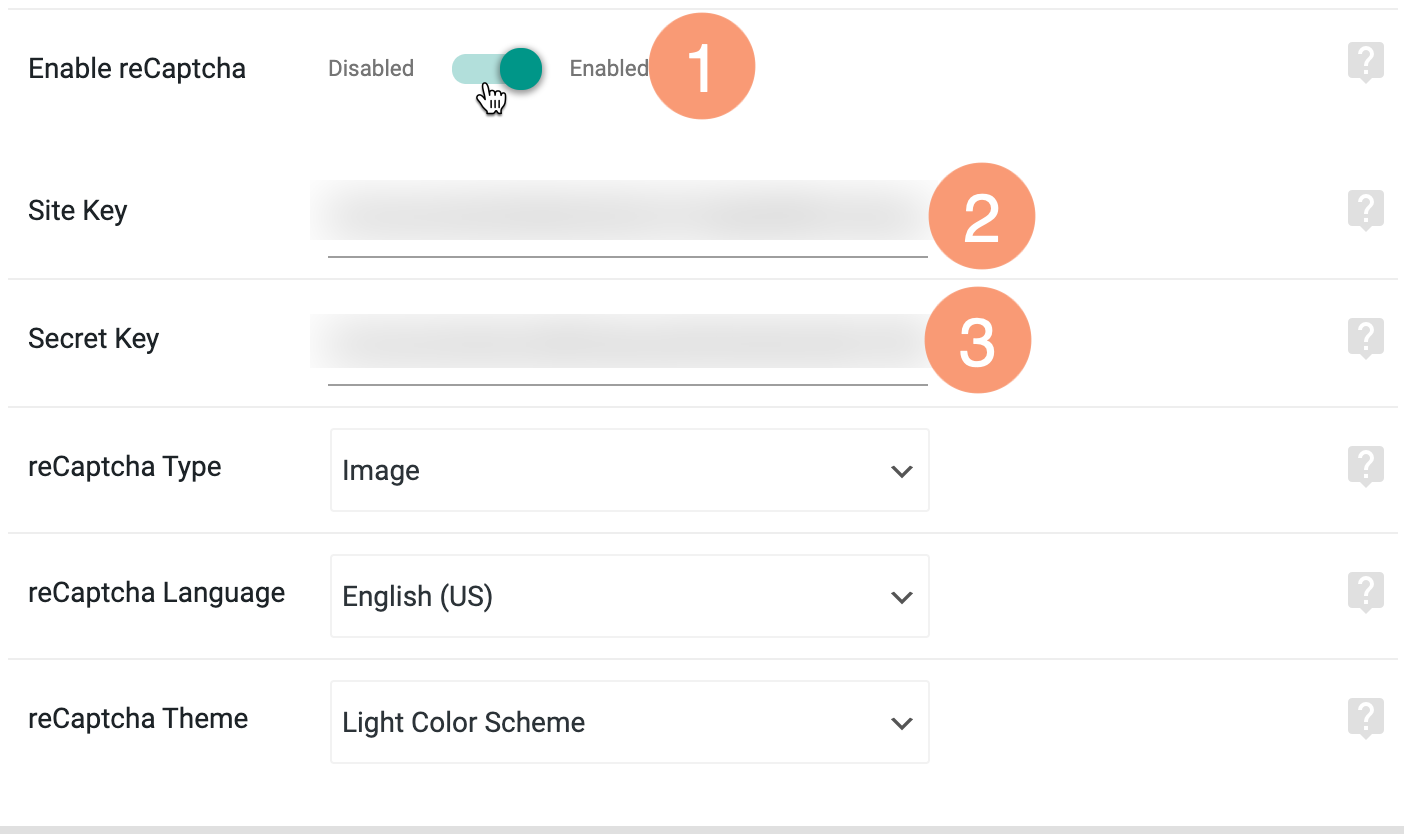1404x834 pixels.
Task: Click chevron arrow of reCaptcha Theme dropdown
Action: pyautogui.click(x=902, y=723)
